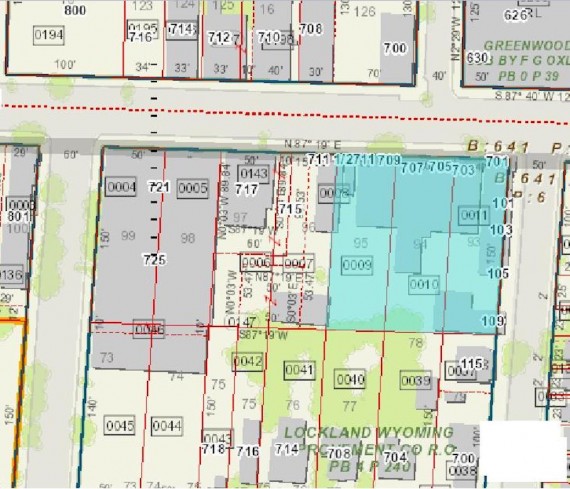
Task: Select parcel 0041 label
Action: tap(300, 370)
